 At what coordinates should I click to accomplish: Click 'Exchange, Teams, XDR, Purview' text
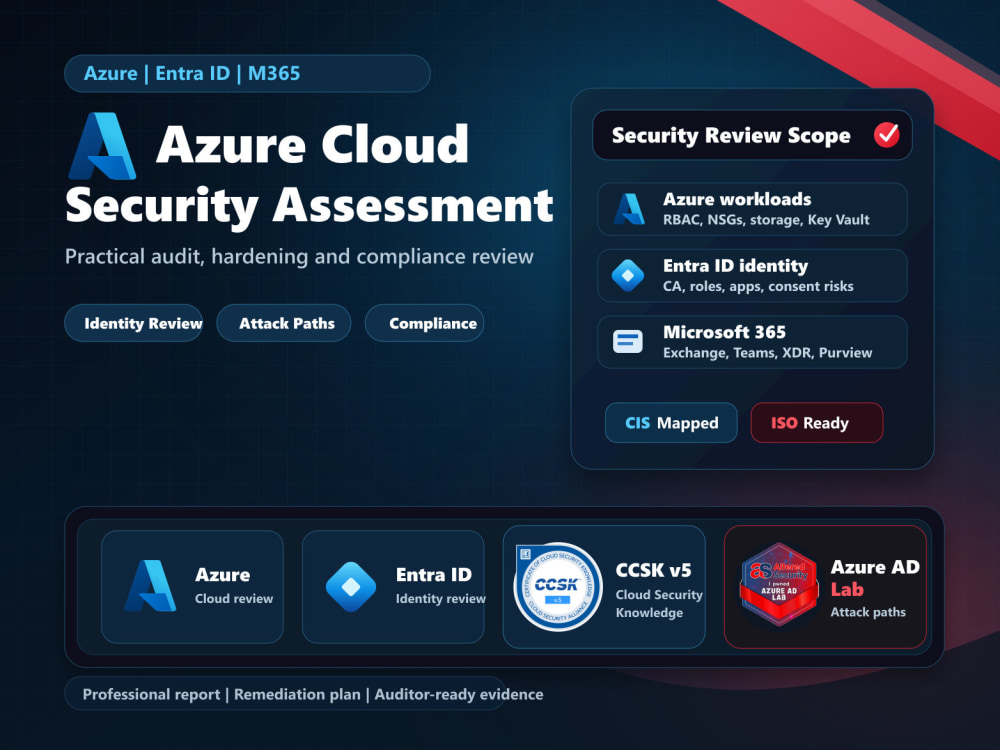click(767, 353)
